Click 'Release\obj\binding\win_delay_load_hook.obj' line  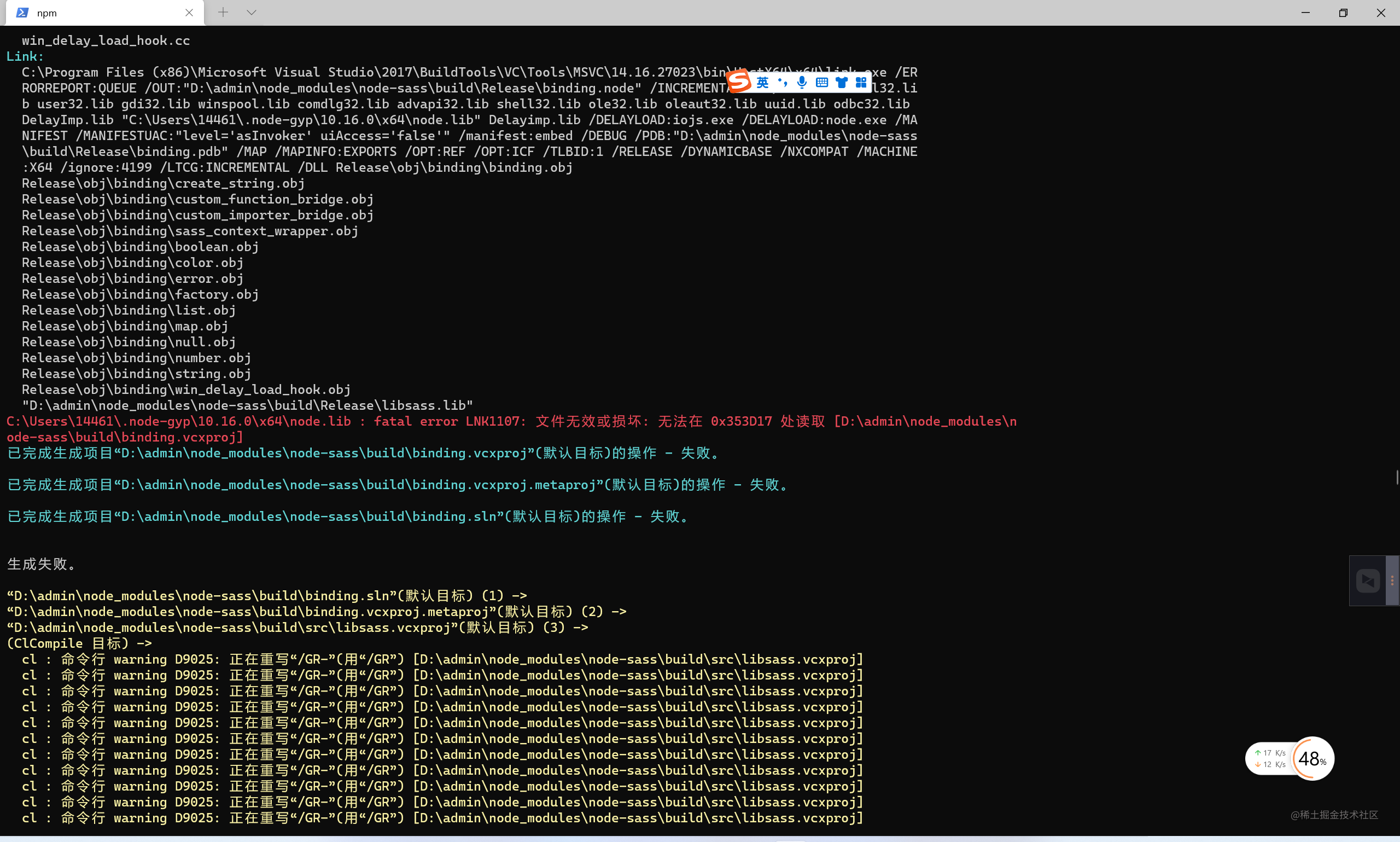pyautogui.click(x=186, y=390)
